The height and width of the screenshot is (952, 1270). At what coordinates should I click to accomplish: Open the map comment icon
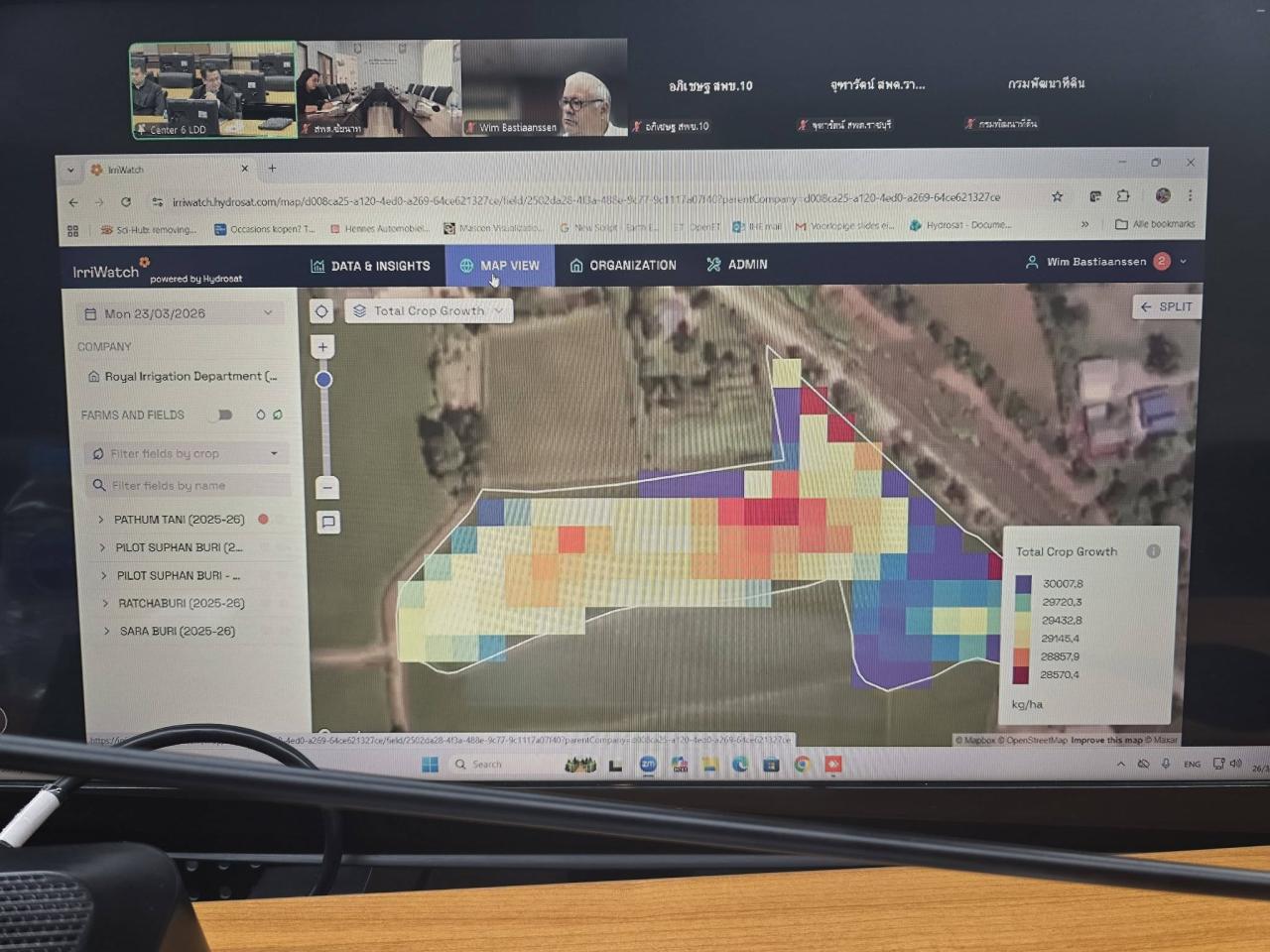[x=328, y=523]
